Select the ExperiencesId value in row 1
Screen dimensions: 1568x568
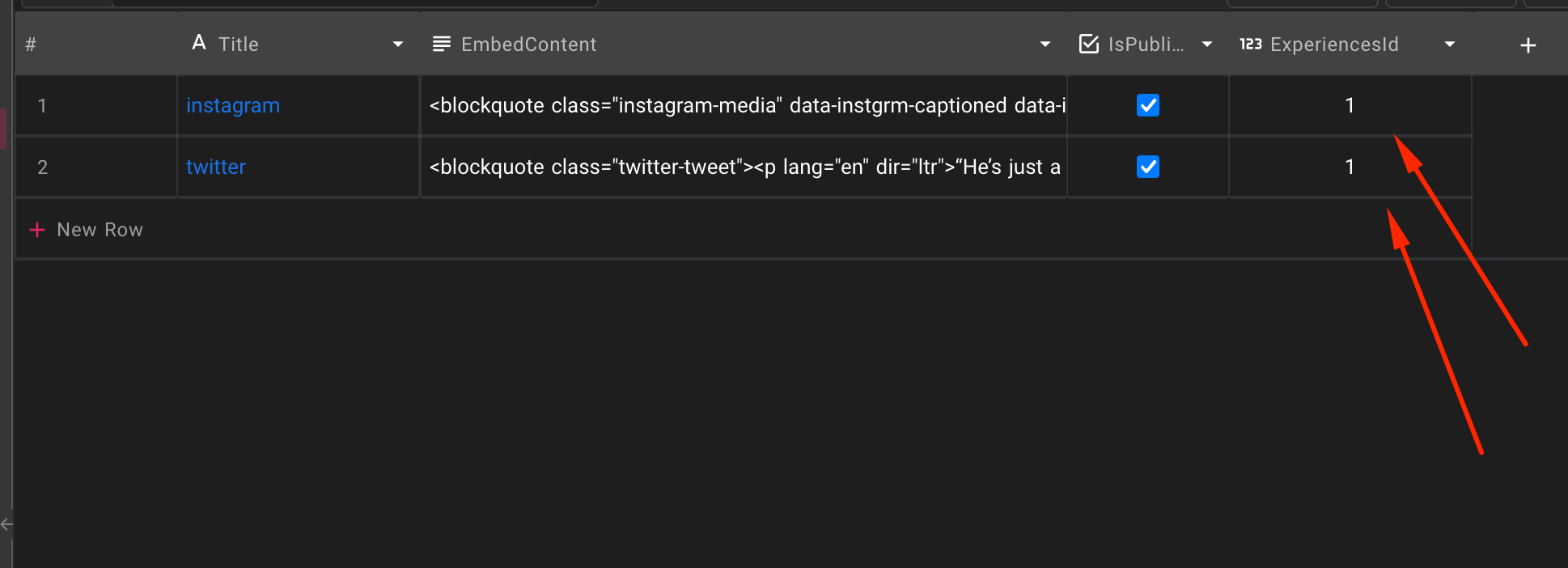tap(1350, 105)
